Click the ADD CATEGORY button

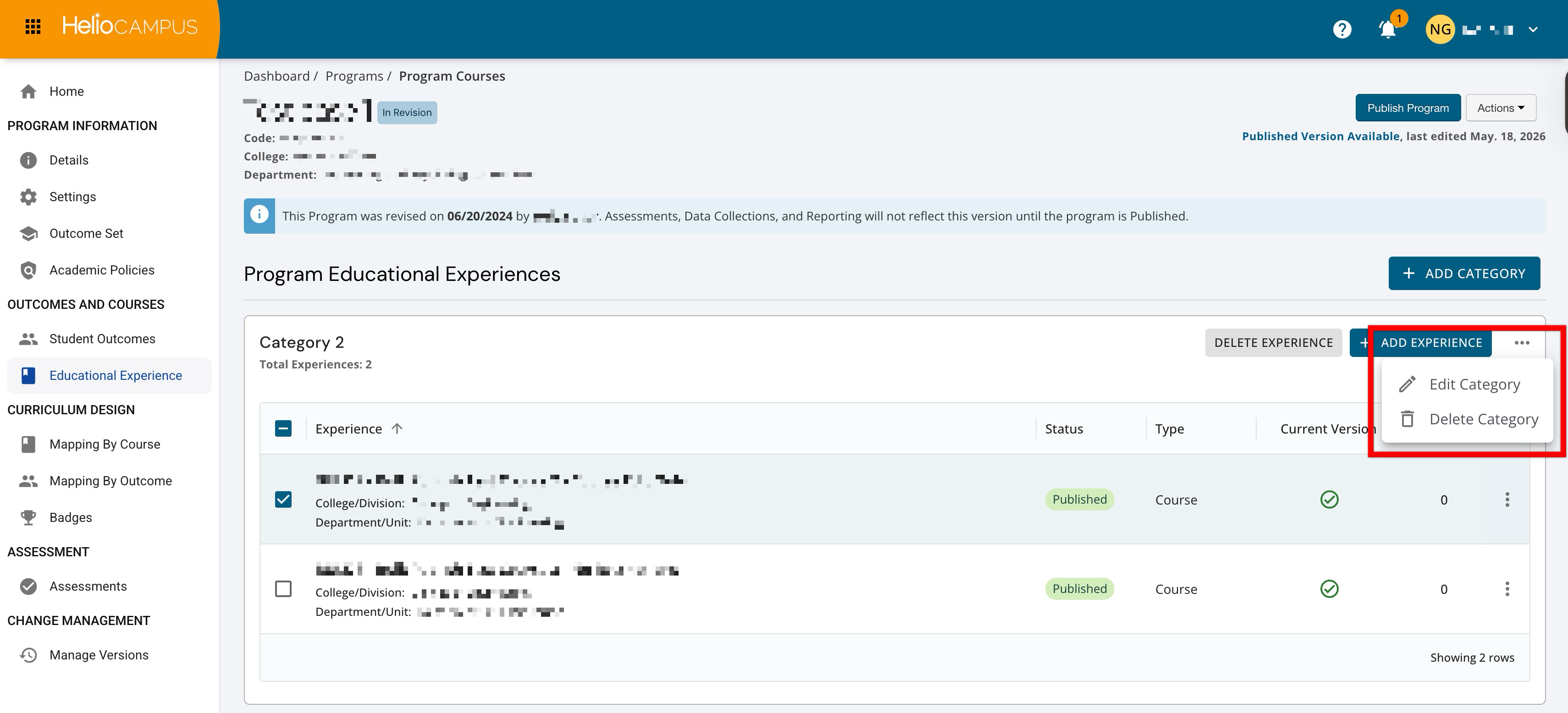[x=1464, y=273]
